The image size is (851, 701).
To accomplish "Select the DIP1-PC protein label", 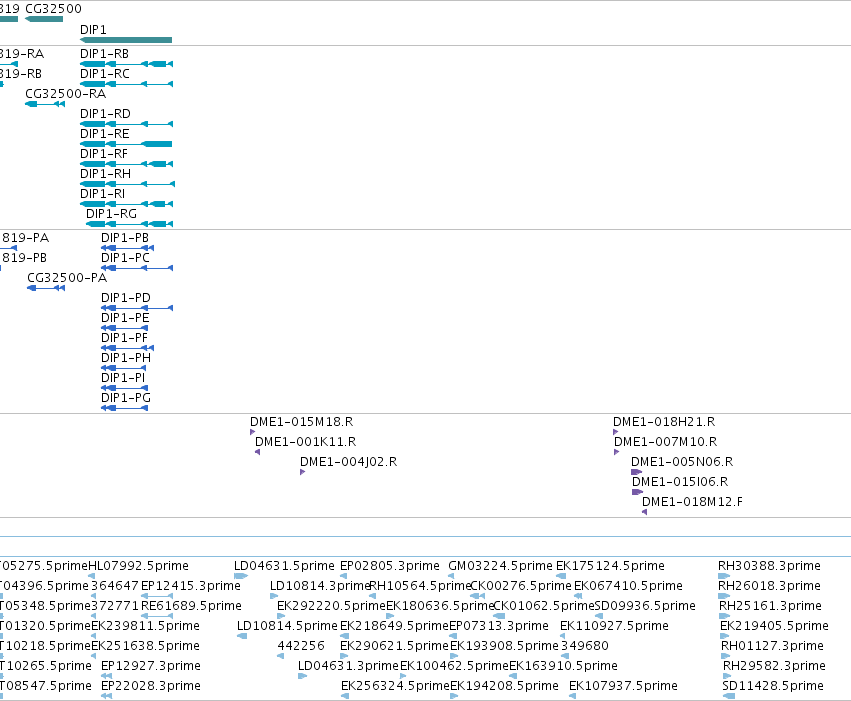I will click(x=125, y=258).
